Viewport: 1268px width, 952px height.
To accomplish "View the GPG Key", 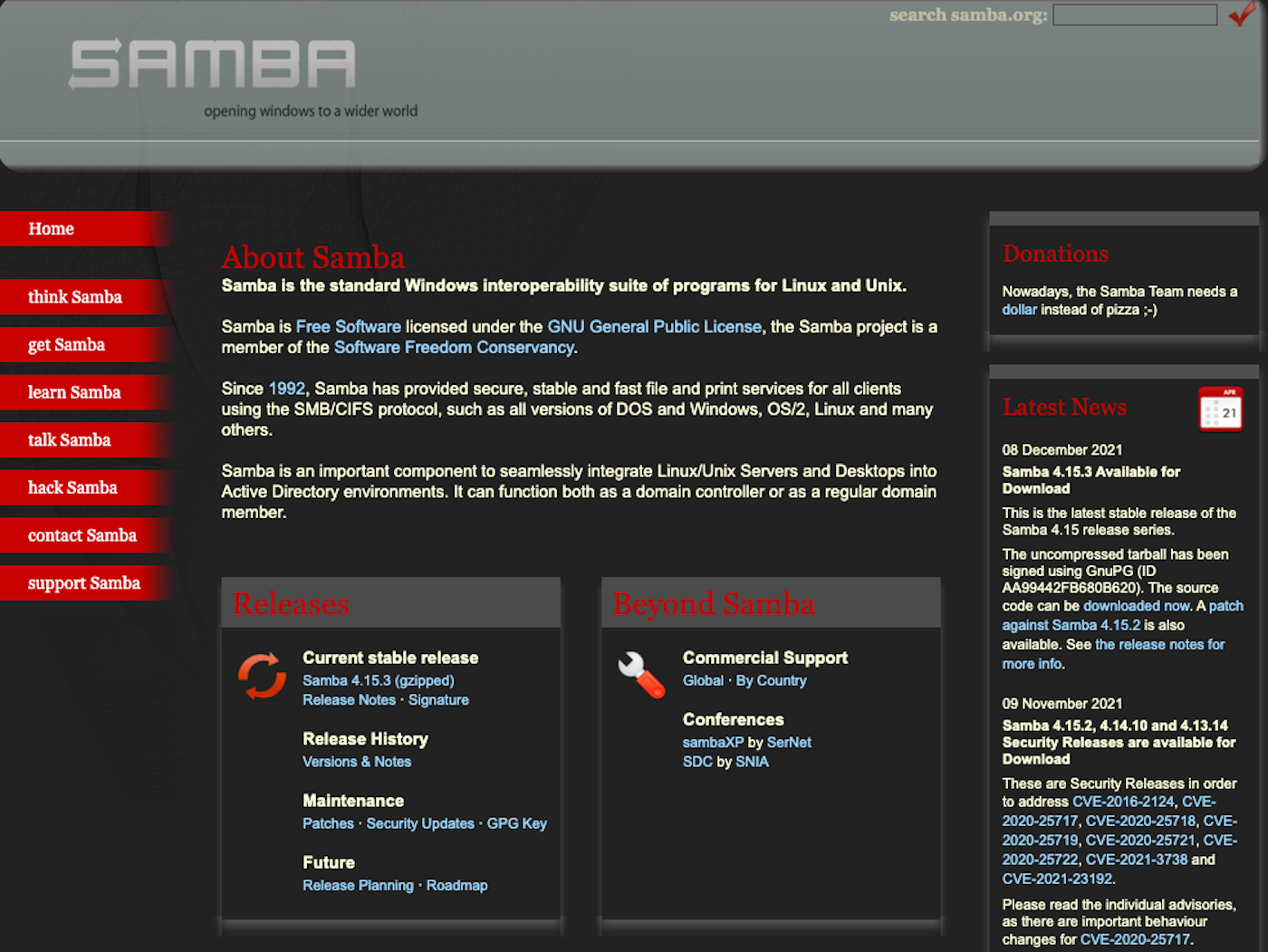I will point(516,823).
